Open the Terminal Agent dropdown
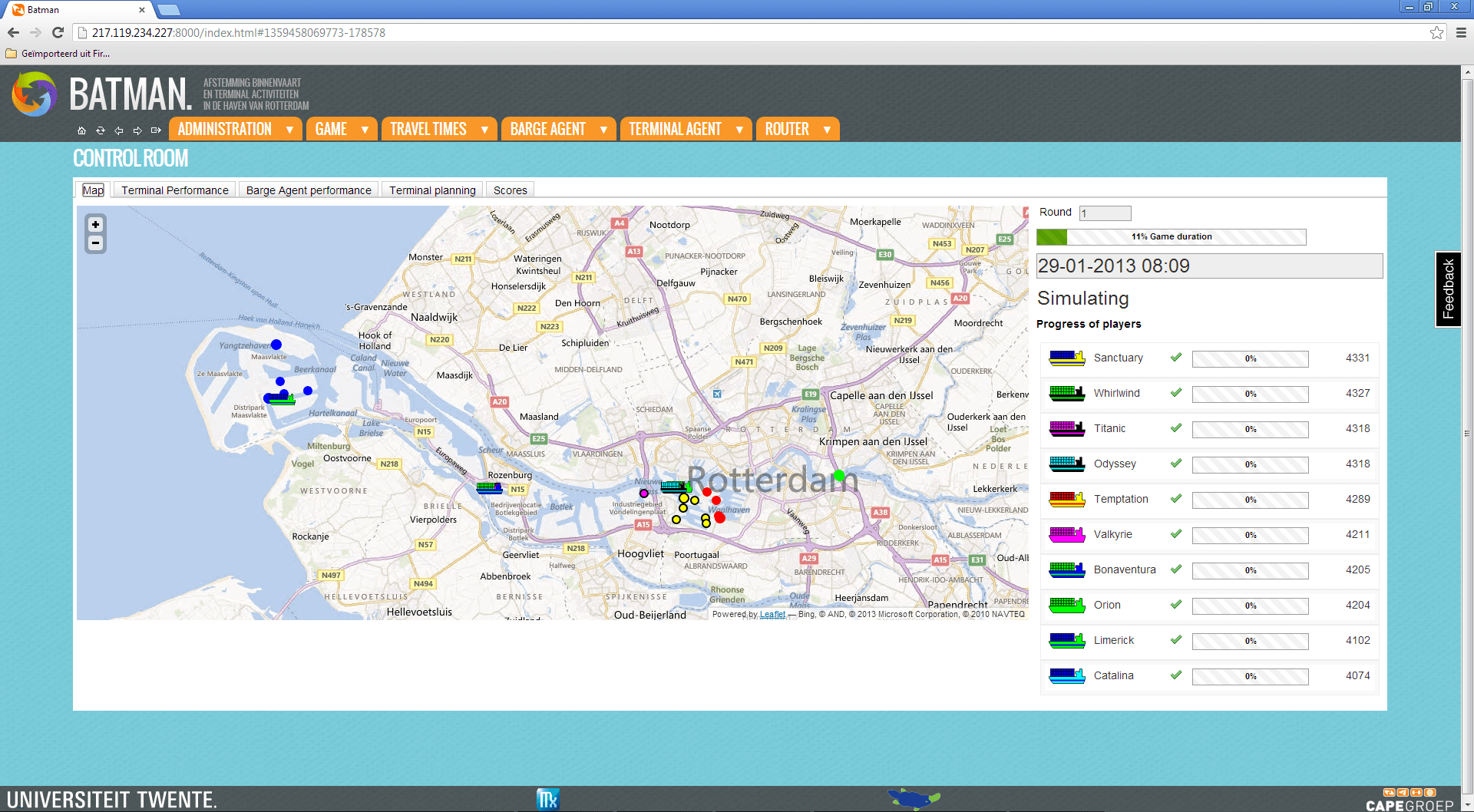Viewport: 1474px width, 812px height. [686, 129]
